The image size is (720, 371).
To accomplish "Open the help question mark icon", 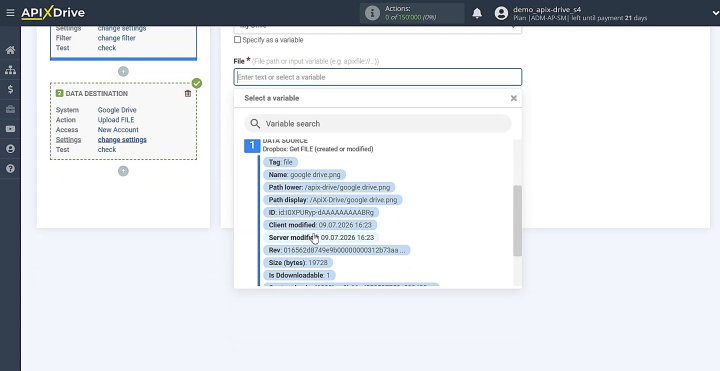I will coord(10,169).
